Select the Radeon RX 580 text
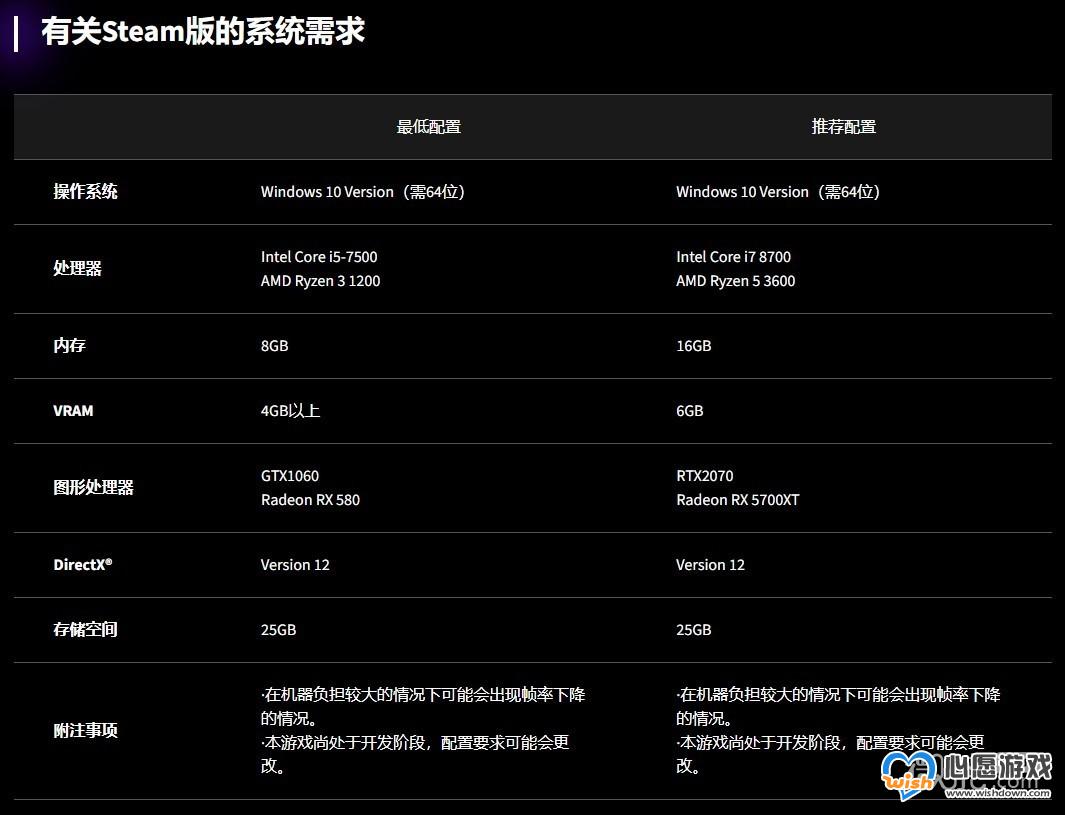The width and height of the screenshot is (1065, 815). 310,500
